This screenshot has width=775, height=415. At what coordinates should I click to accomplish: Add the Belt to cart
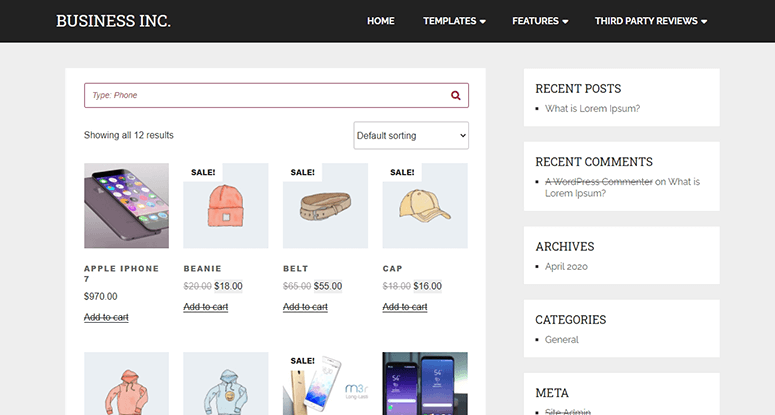[305, 307]
